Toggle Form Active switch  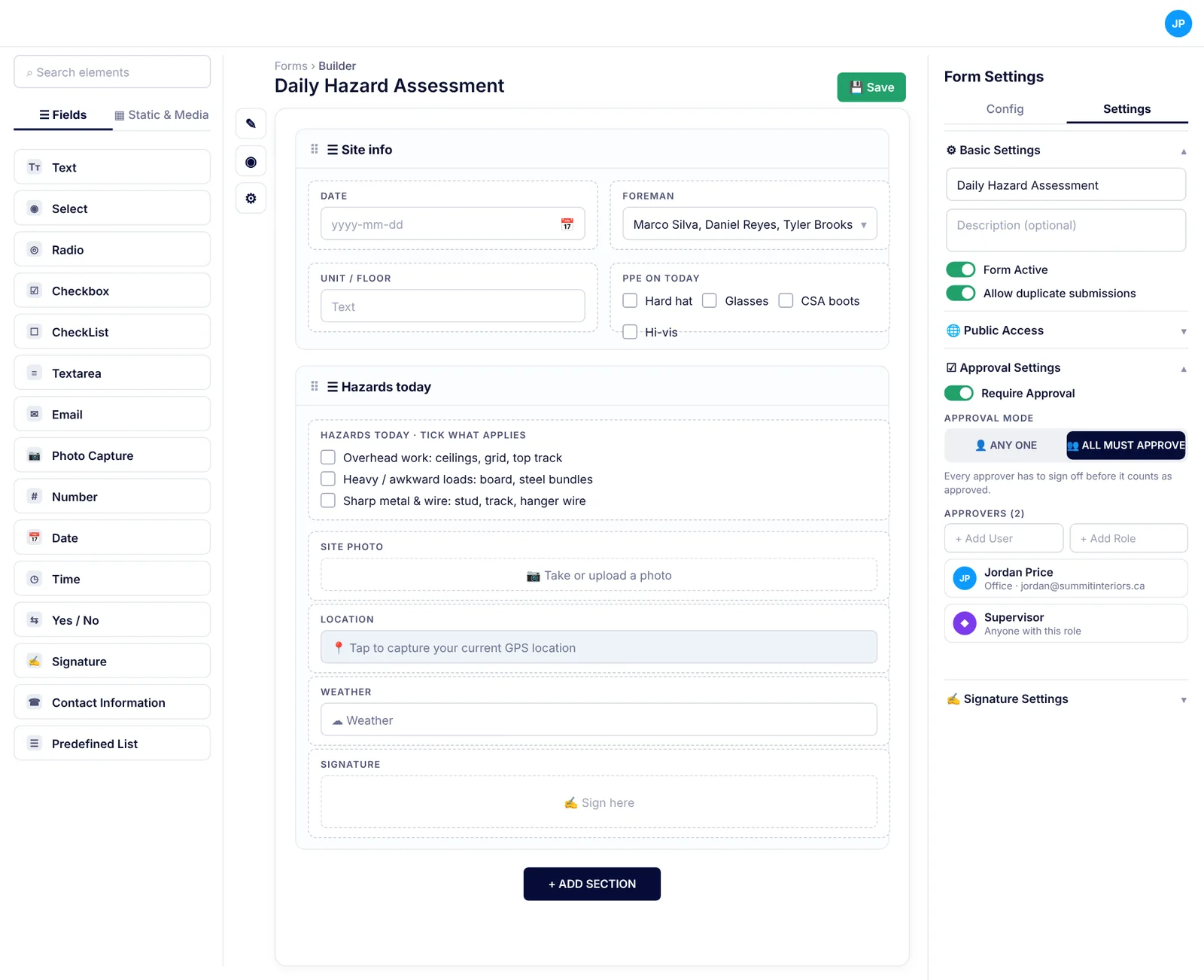click(960, 269)
